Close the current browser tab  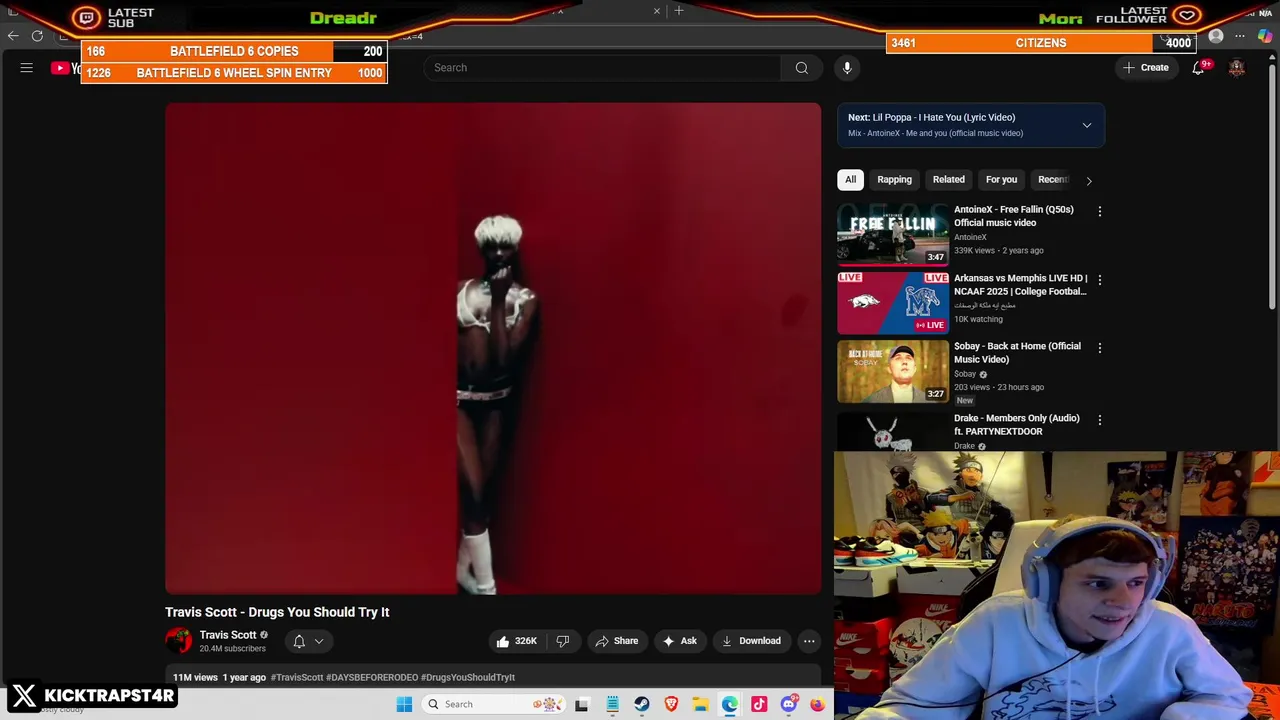click(657, 11)
